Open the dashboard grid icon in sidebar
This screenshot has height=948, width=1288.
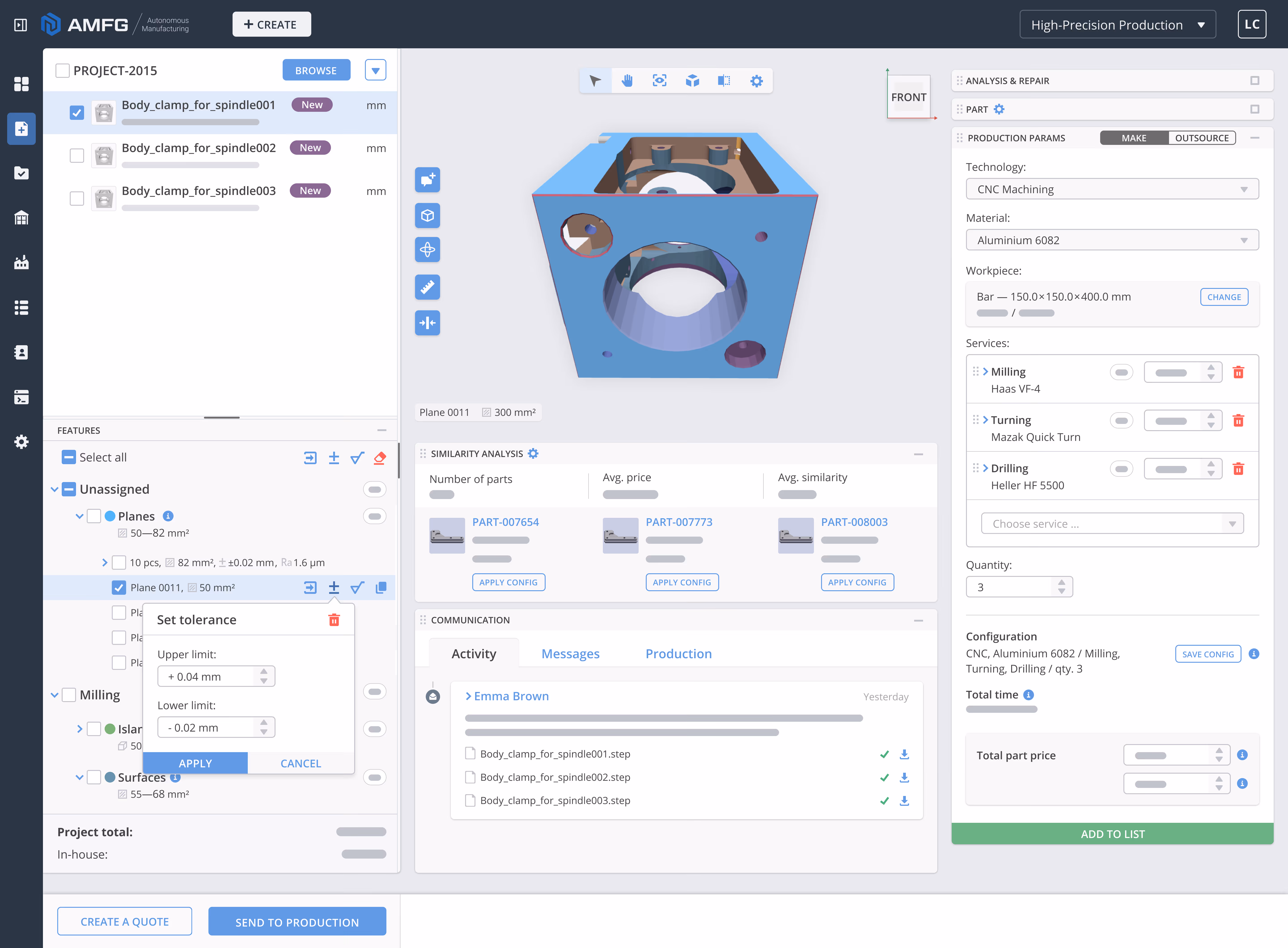pyautogui.click(x=21, y=84)
